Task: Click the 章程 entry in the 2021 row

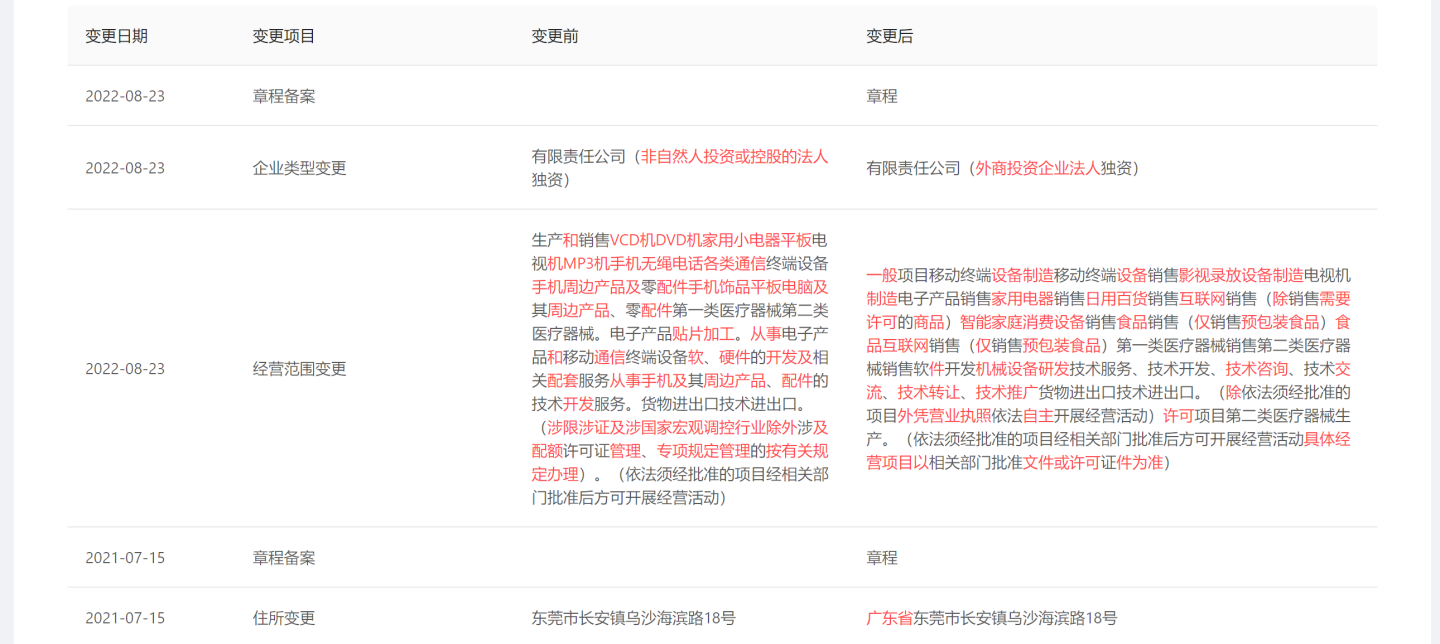Action: point(880,558)
